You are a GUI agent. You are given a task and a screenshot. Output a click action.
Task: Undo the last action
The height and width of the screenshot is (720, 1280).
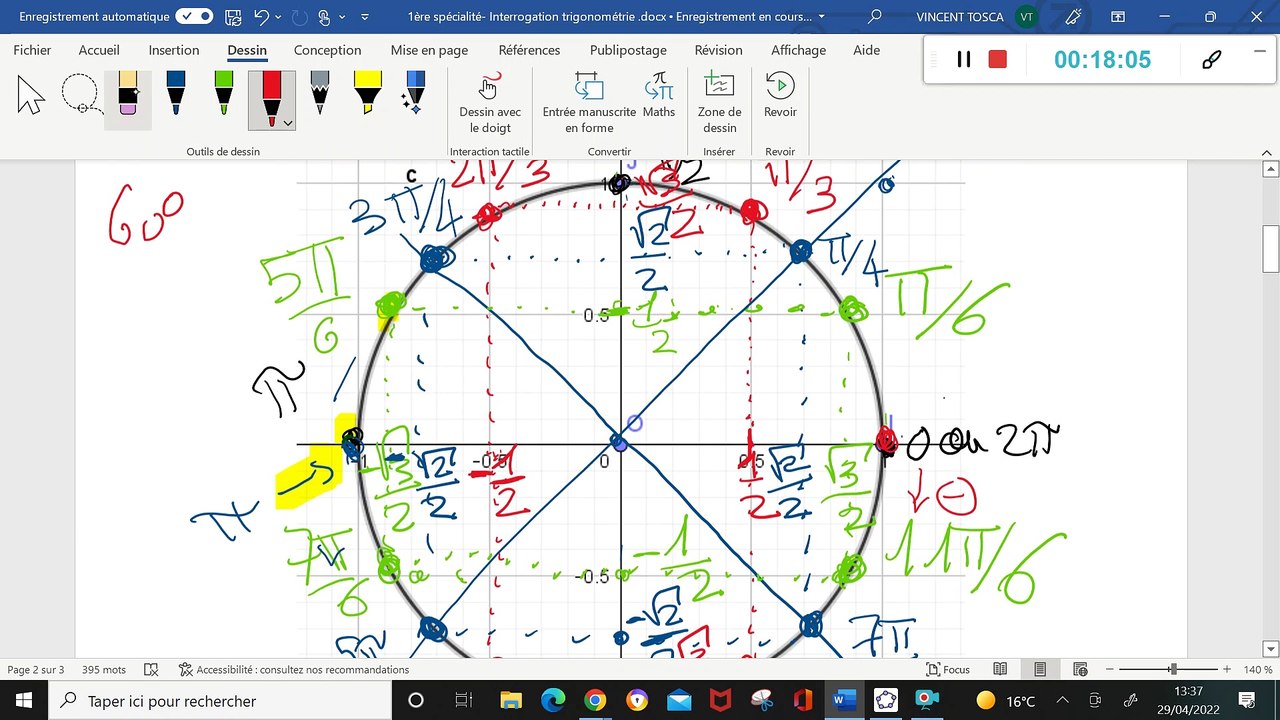tap(261, 17)
